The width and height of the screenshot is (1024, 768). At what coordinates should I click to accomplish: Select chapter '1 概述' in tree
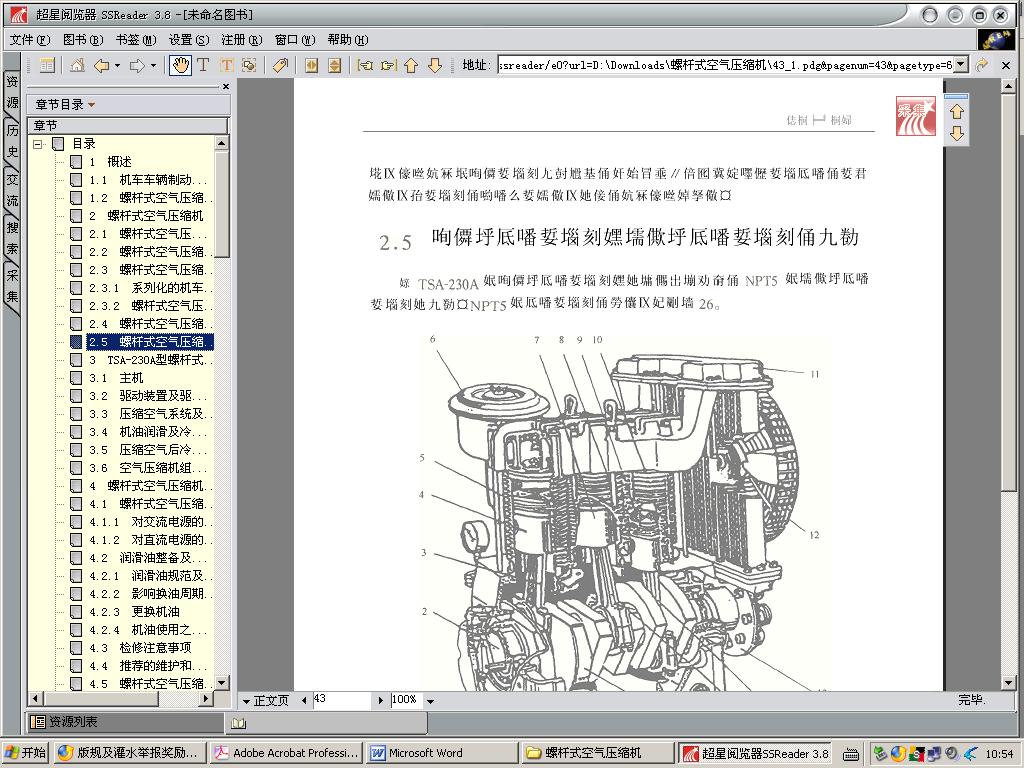(110, 162)
